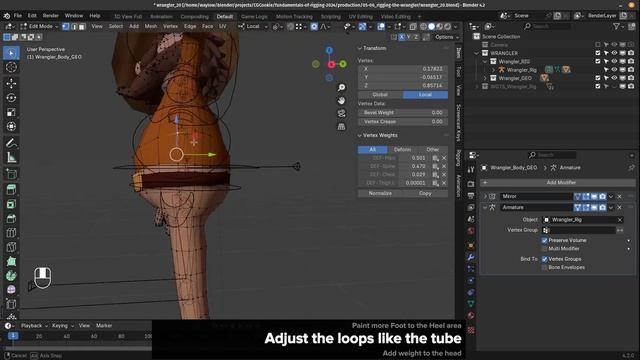Select the Local transform space button
The image size is (640, 360).
point(425,95)
